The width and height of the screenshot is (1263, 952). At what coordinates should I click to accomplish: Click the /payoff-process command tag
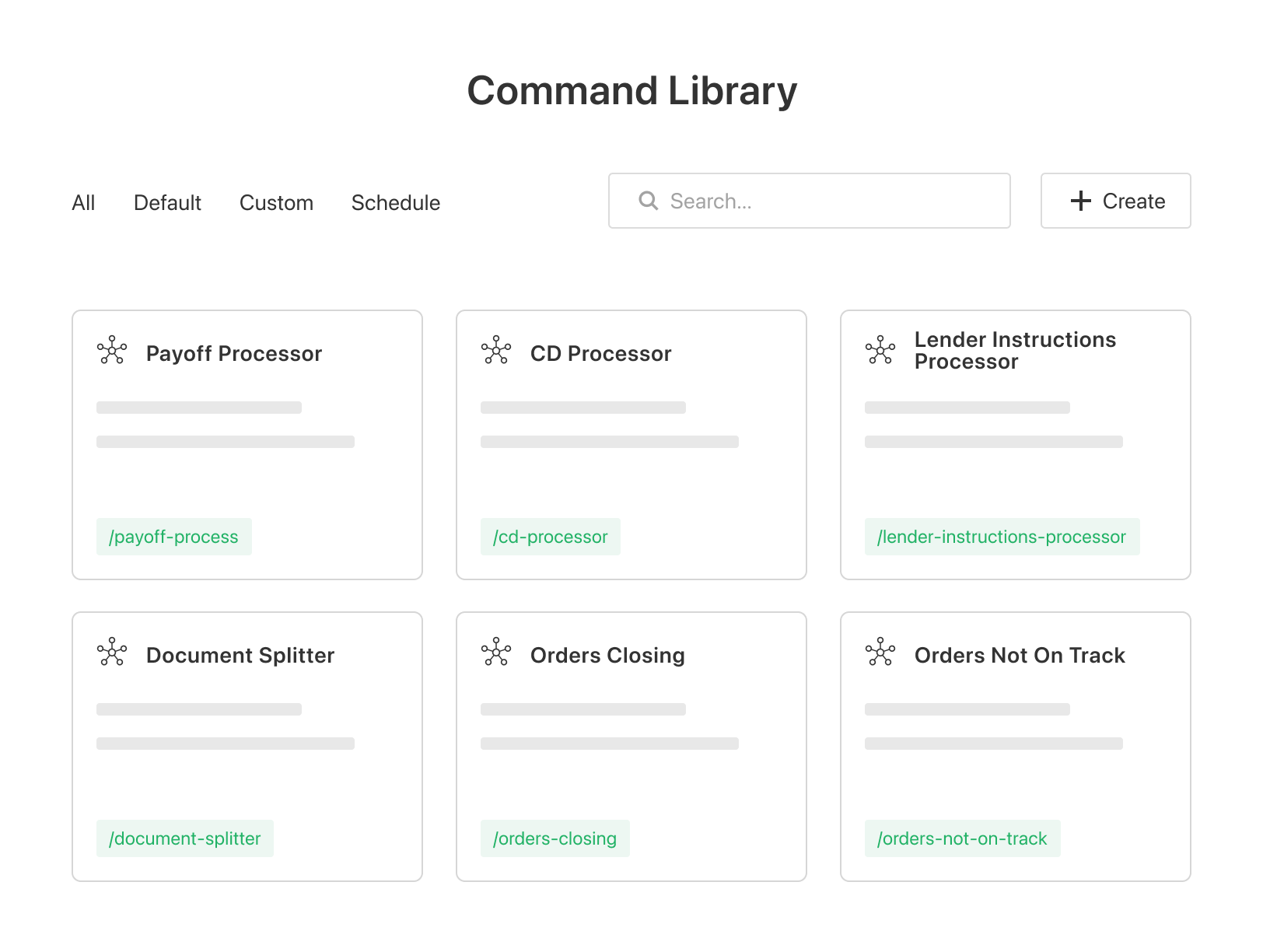point(173,537)
